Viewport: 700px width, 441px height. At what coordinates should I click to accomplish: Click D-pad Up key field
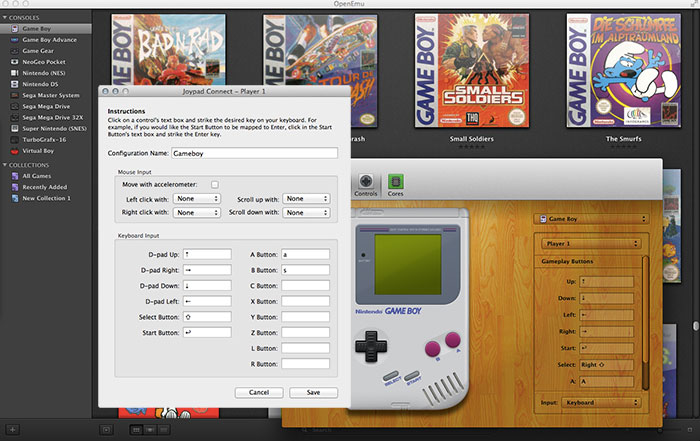click(x=207, y=254)
